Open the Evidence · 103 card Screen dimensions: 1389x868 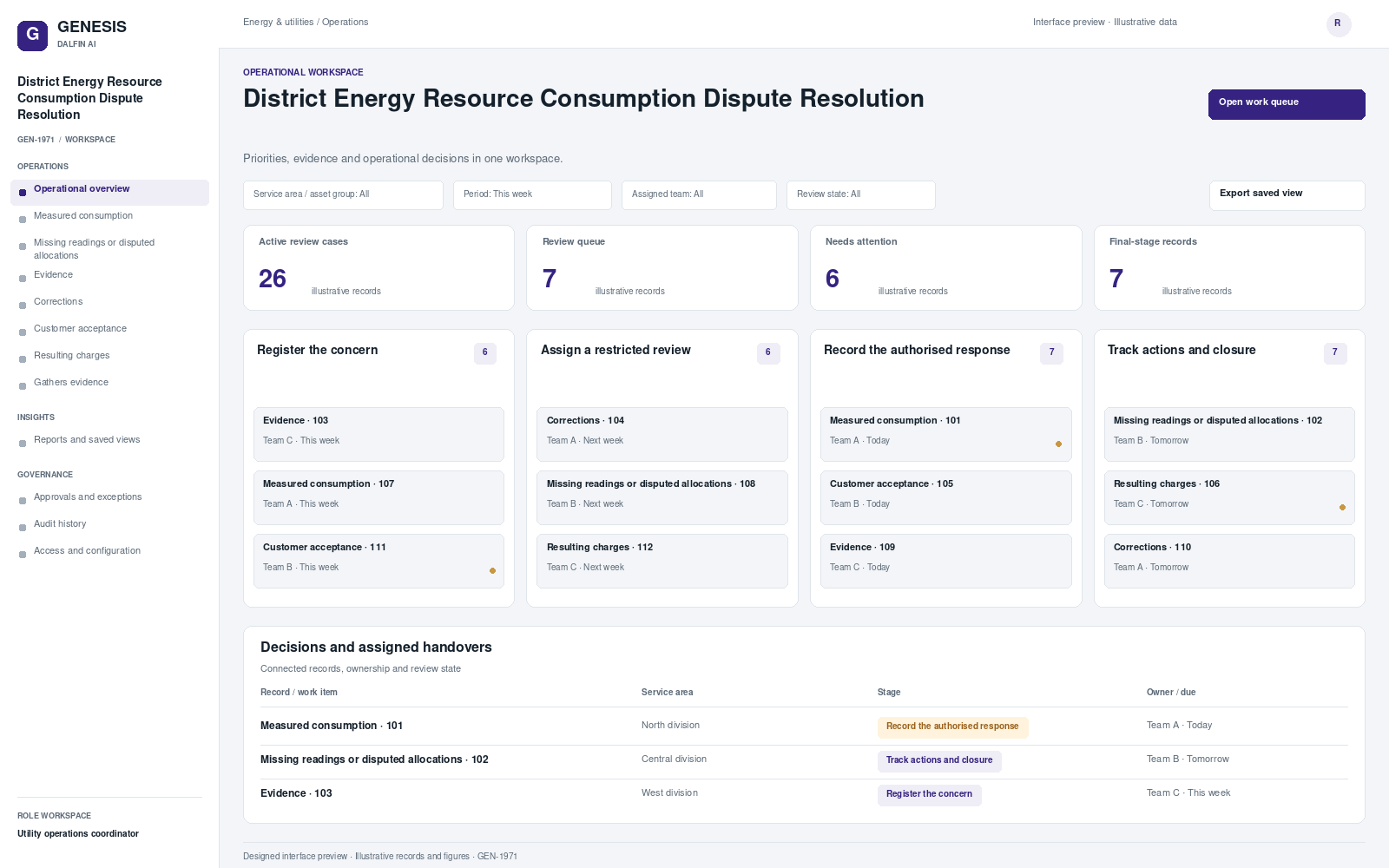(x=379, y=434)
